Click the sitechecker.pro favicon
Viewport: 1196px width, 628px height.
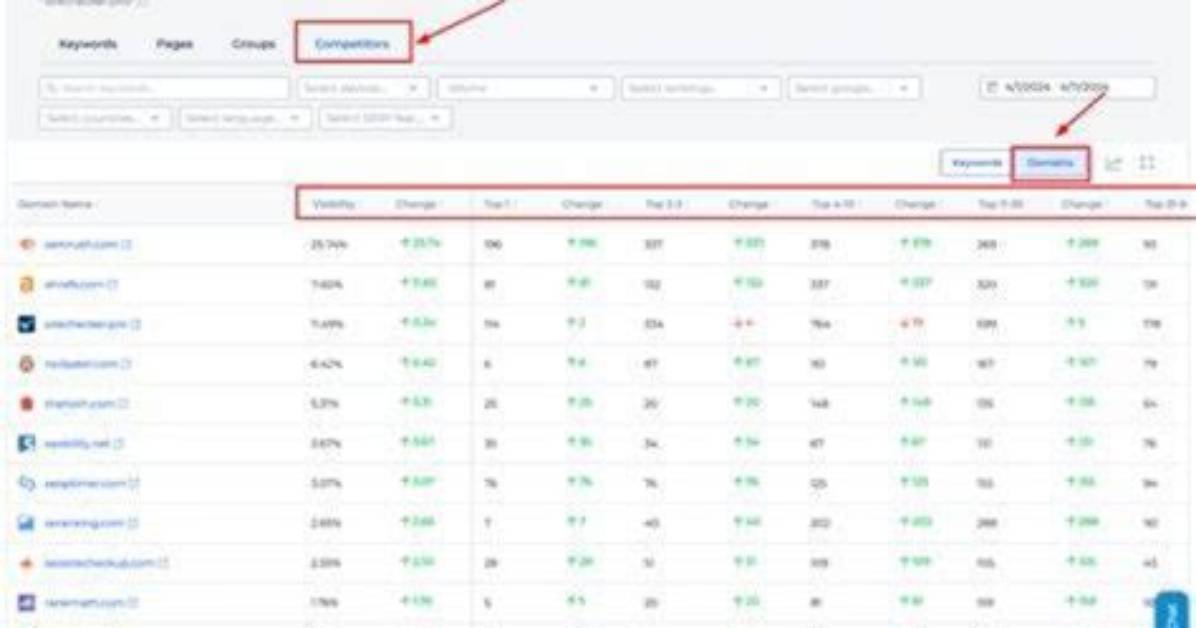click(27, 324)
